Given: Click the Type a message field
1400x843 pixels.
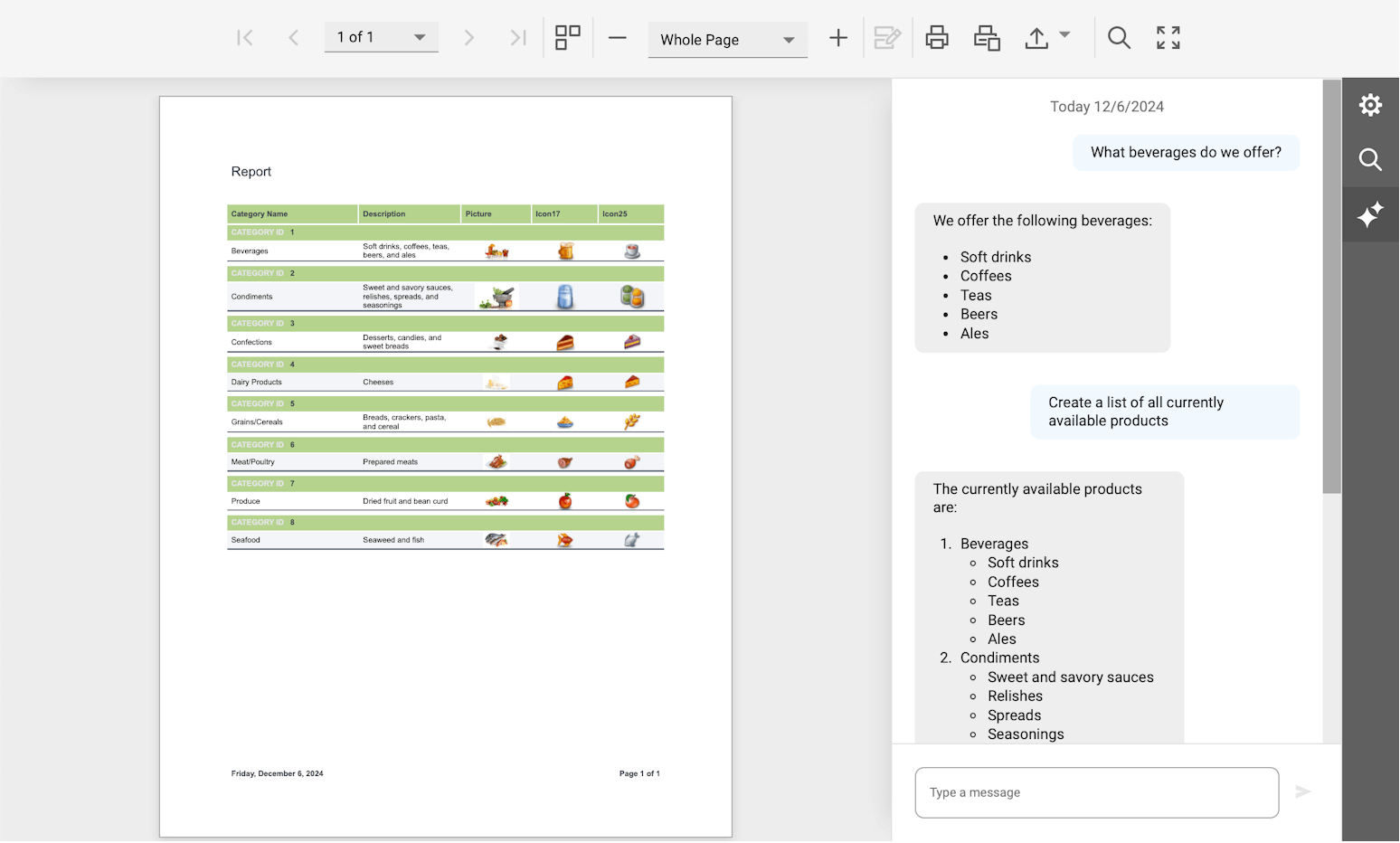Looking at the screenshot, I should point(1096,792).
